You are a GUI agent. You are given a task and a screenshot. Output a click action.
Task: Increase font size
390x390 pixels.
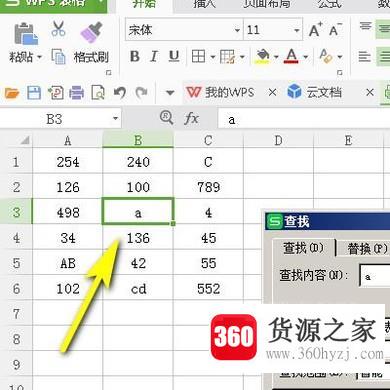[x=315, y=30]
